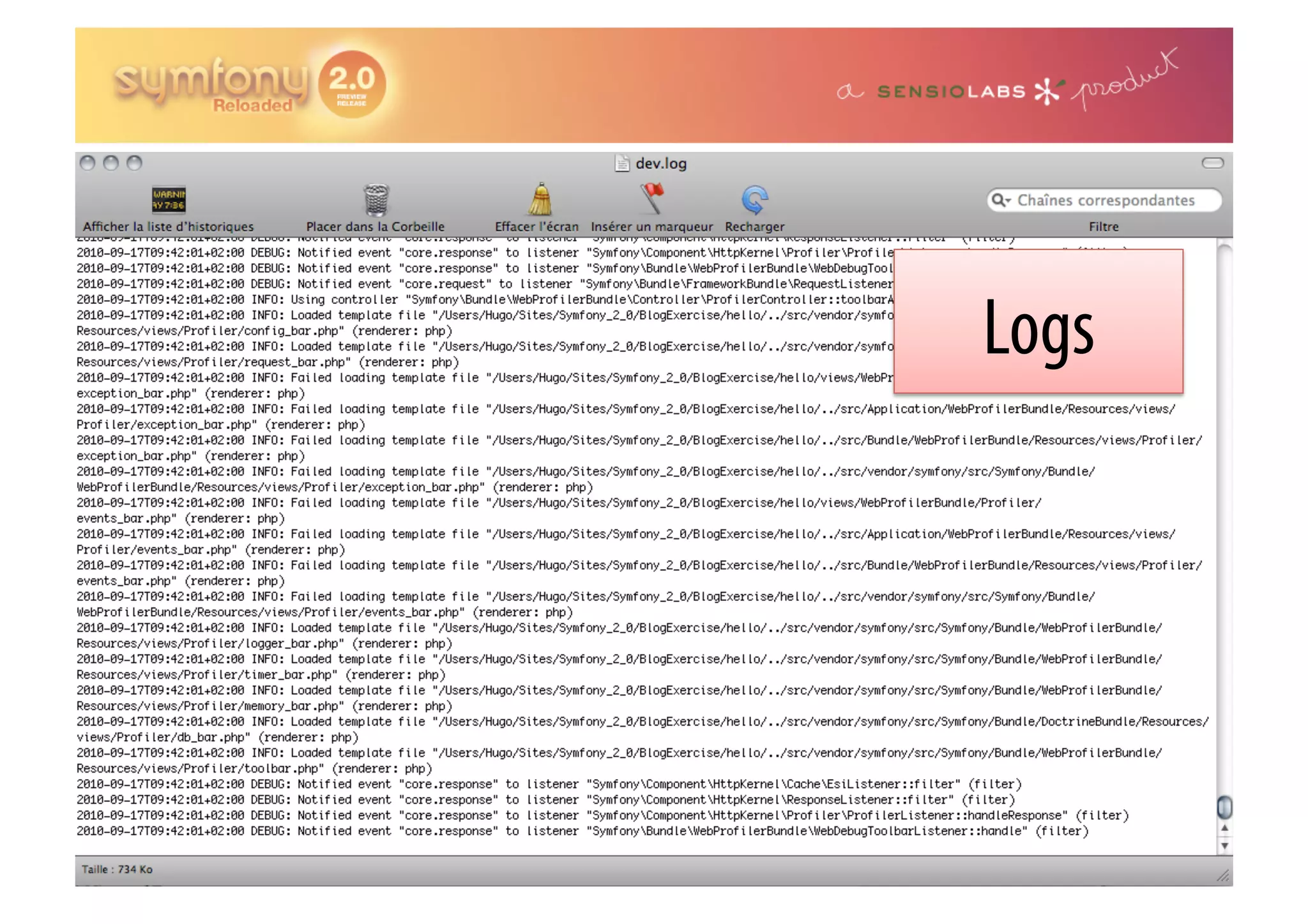
Task: Click the Recharger text label
Action: click(754, 227)
